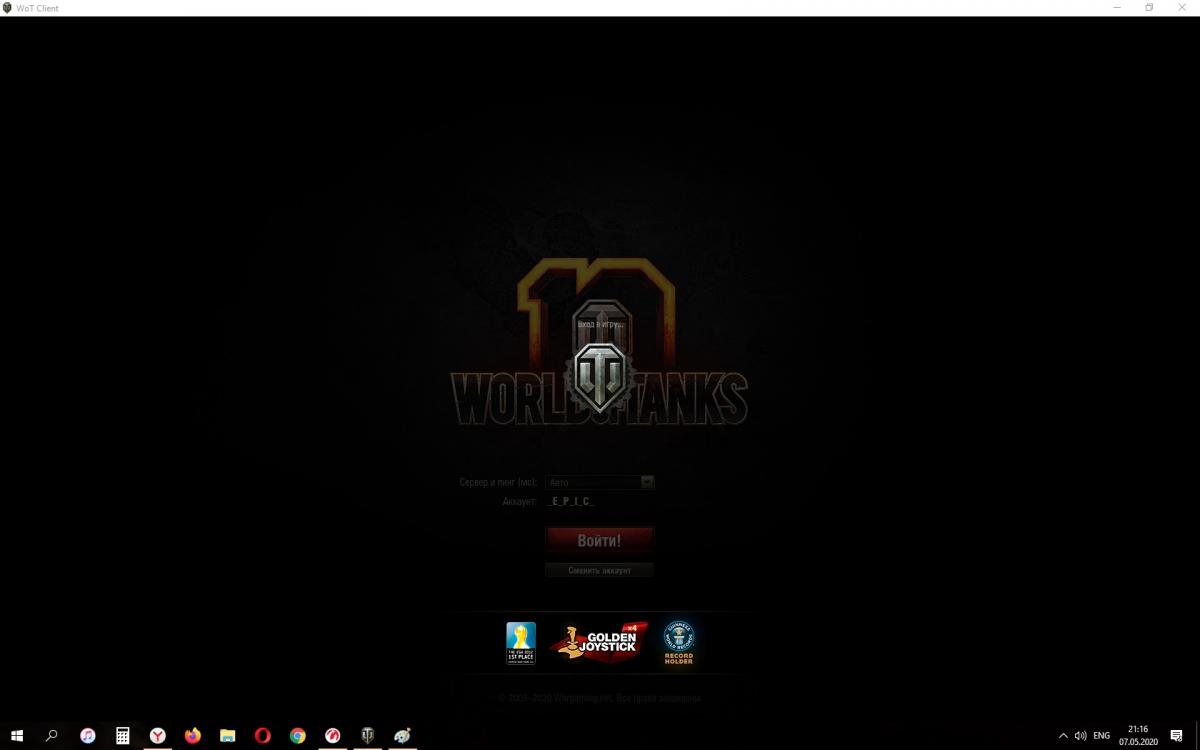Click the red Войти! login button
1200x750 pixels.
click(599, 540)
